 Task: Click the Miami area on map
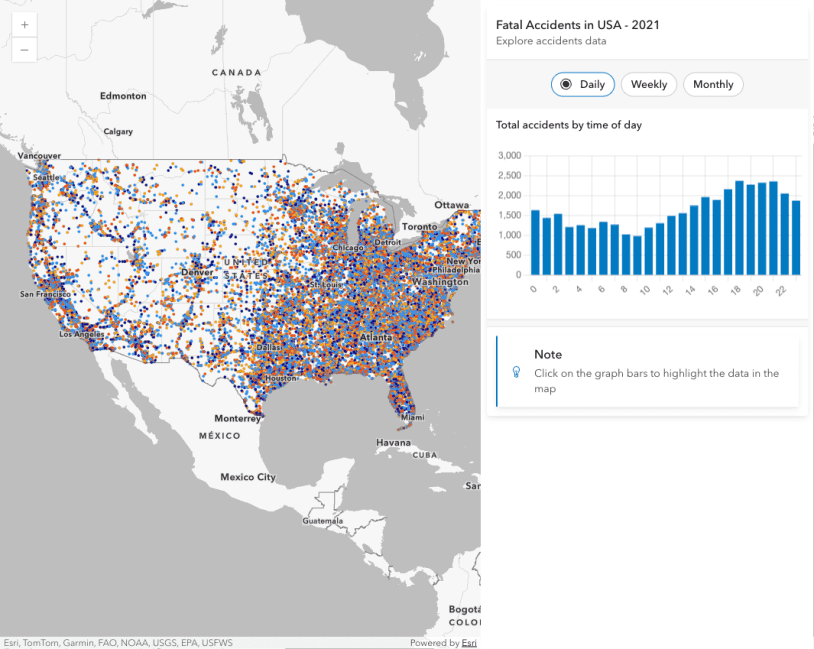tap(411, 416)
